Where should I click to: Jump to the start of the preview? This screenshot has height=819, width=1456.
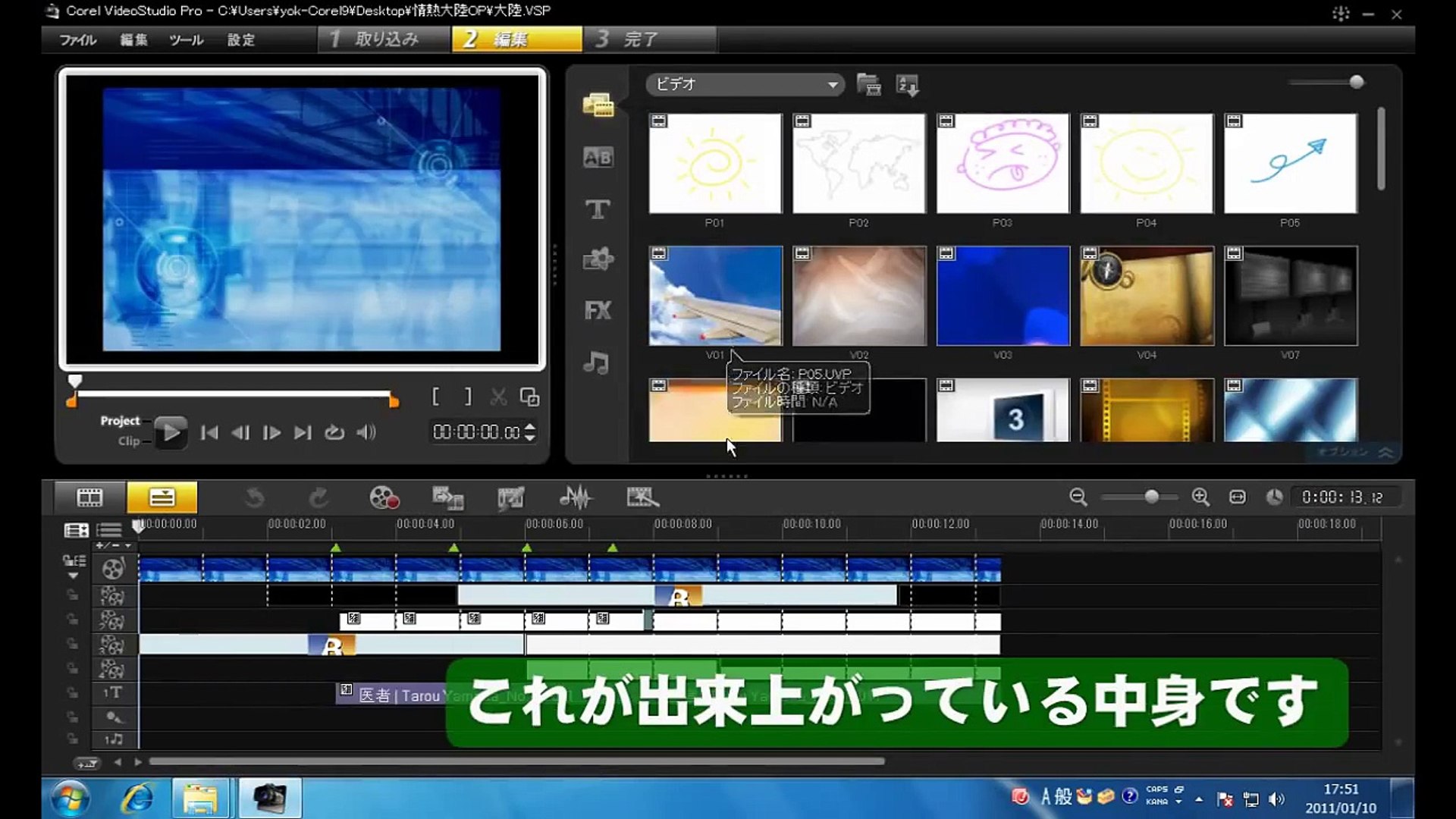coord(209,432)
